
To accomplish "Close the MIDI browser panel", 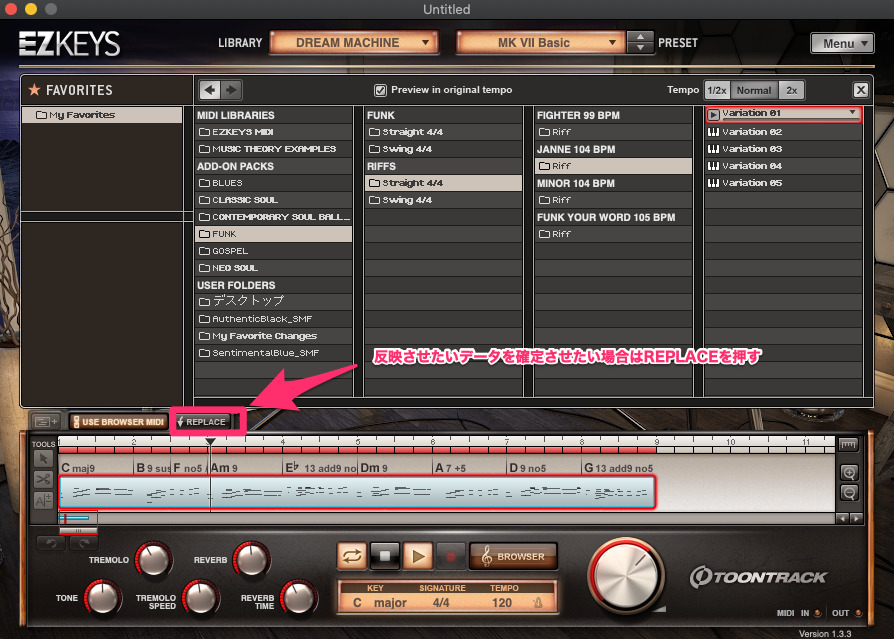I will (860, 90).
